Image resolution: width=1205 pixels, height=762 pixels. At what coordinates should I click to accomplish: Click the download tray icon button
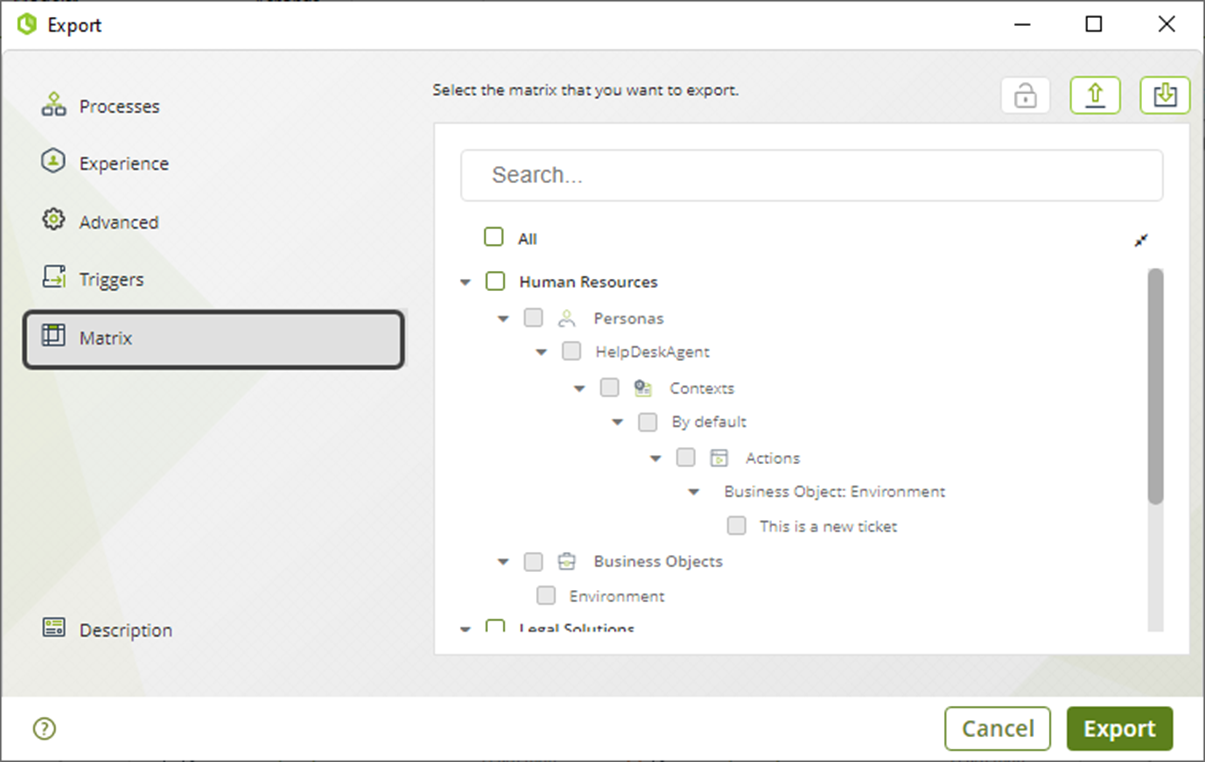pos(1165,96)
